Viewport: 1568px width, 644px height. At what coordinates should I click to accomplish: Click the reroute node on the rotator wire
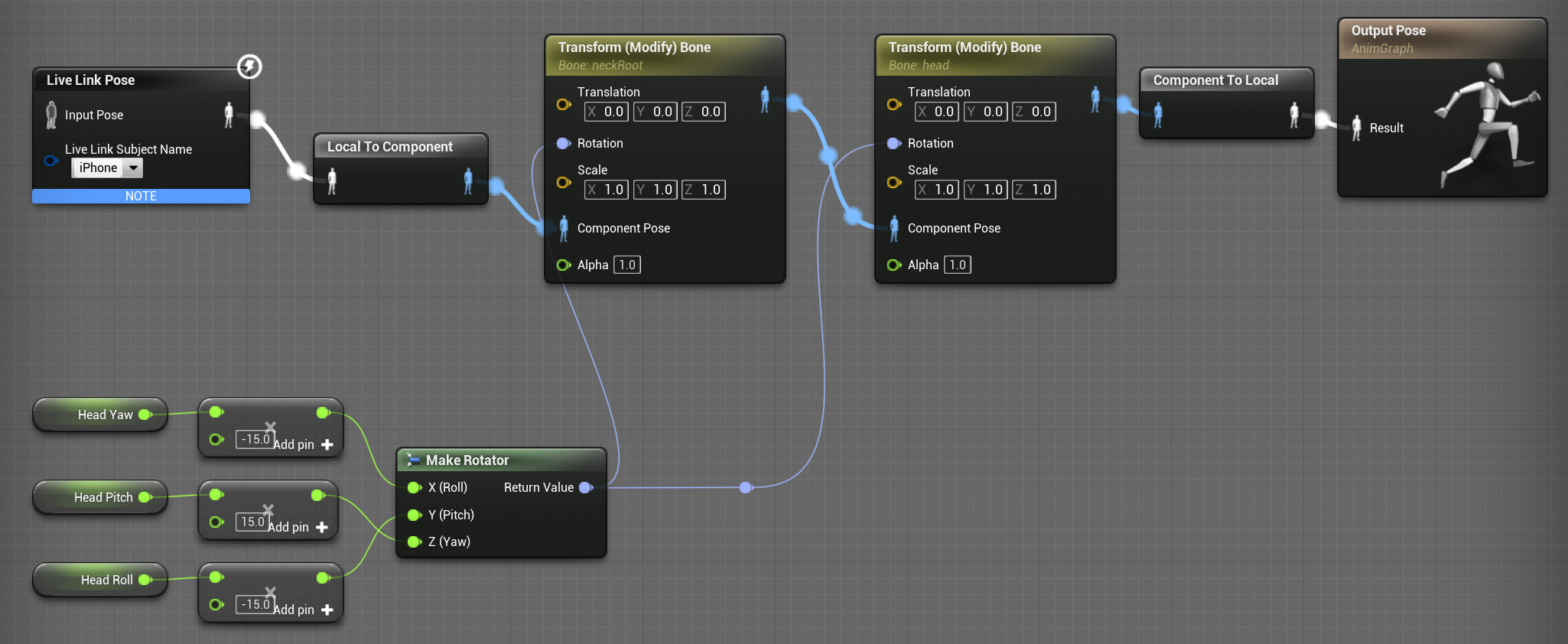(x=746, y=487)
